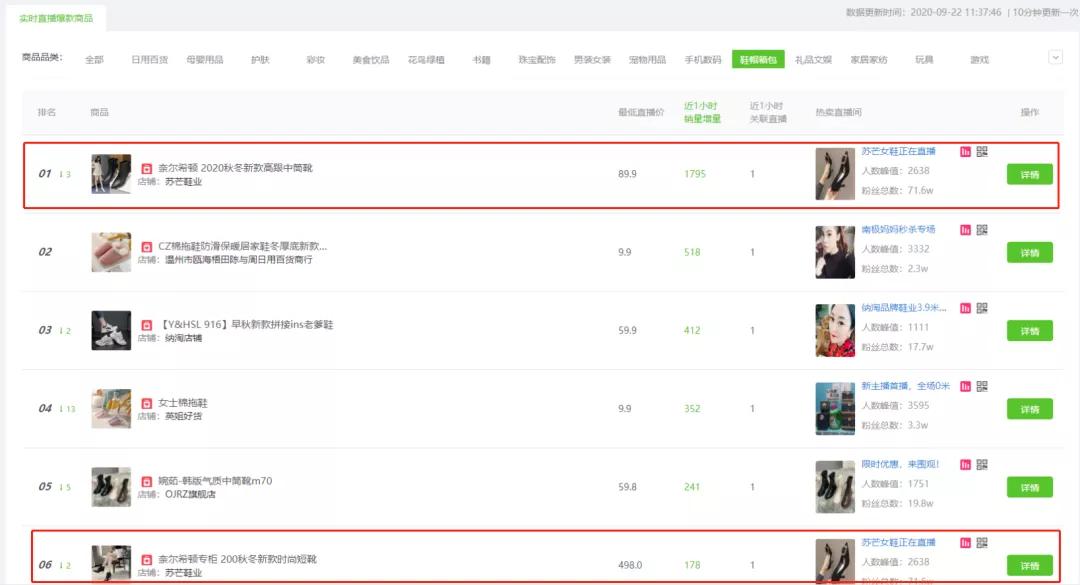Click the red shop icon before CZ棉拖鞋 product
This screenshot has width=1080, height=585.
[147, 247]
